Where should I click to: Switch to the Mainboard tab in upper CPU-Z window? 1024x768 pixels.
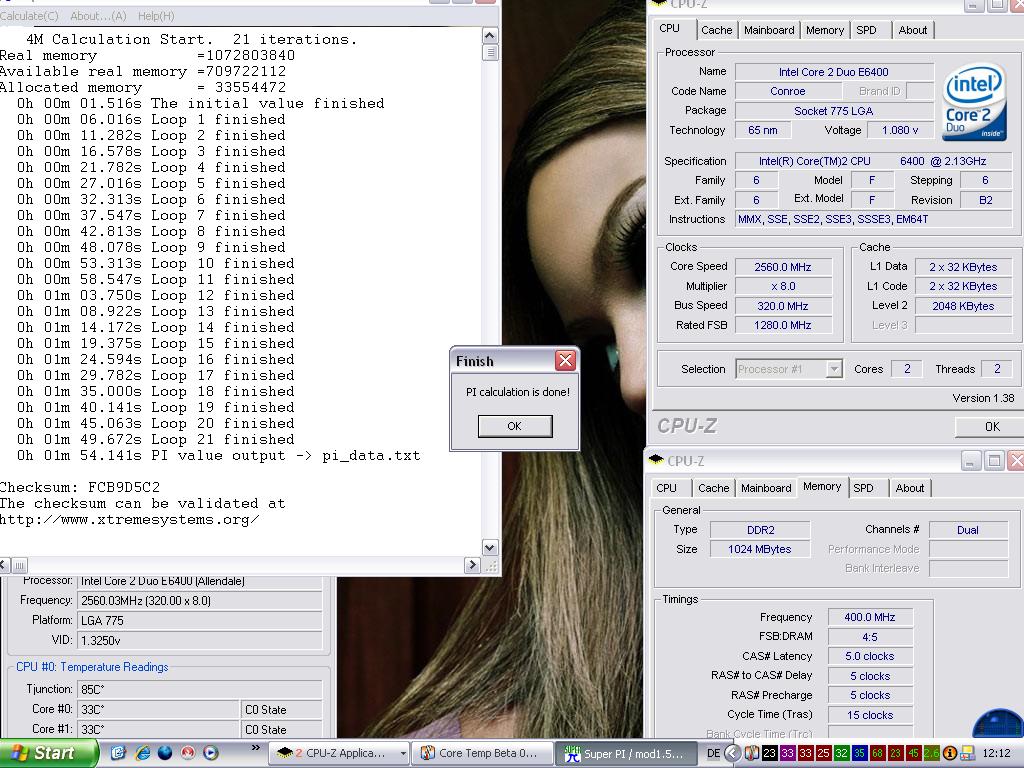(x=769, y=30)
